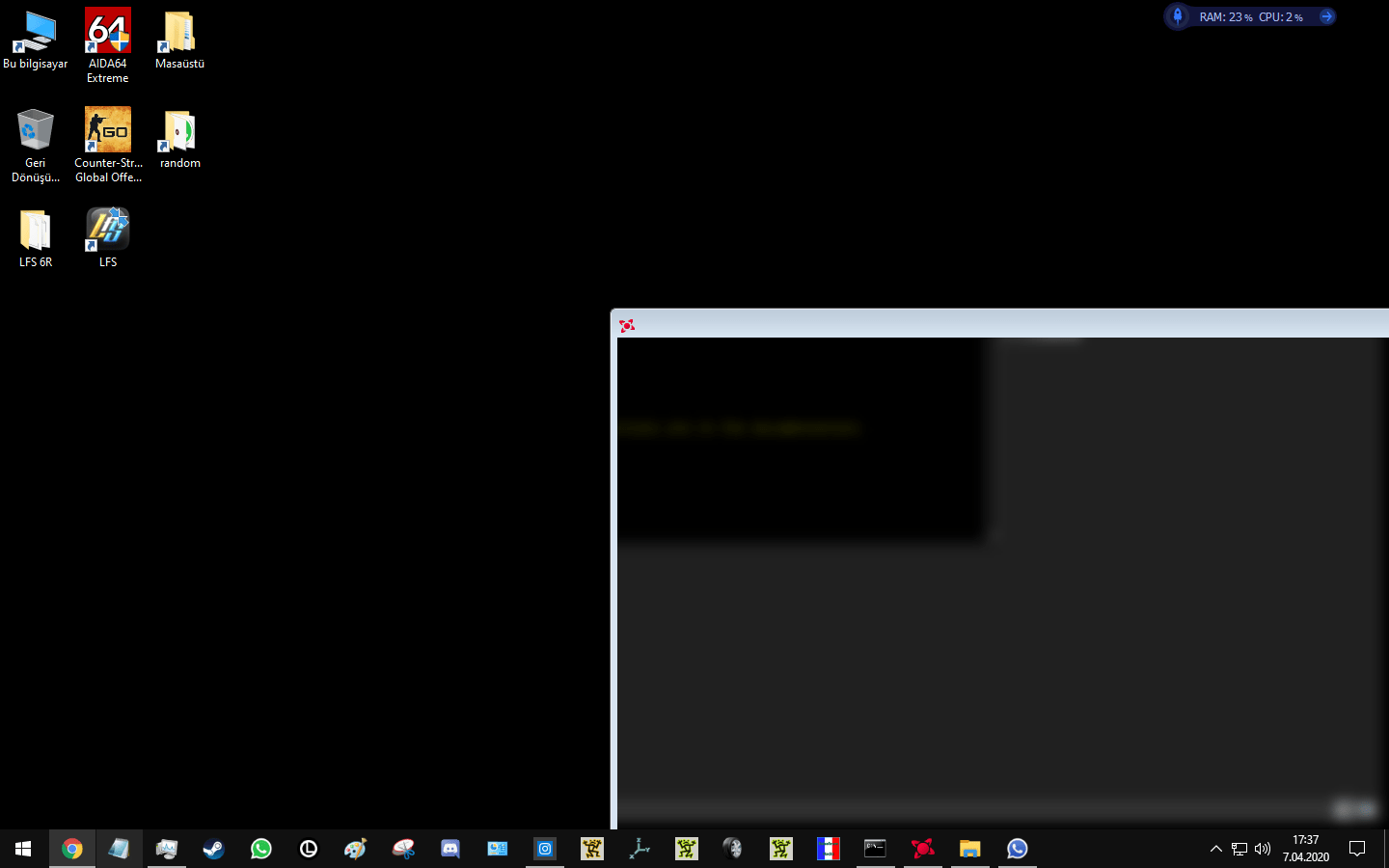Click the arrow button on the RAM/CPU widget
The image size is (1389, 868).
pyautogui.click(x=1327, y=16)
